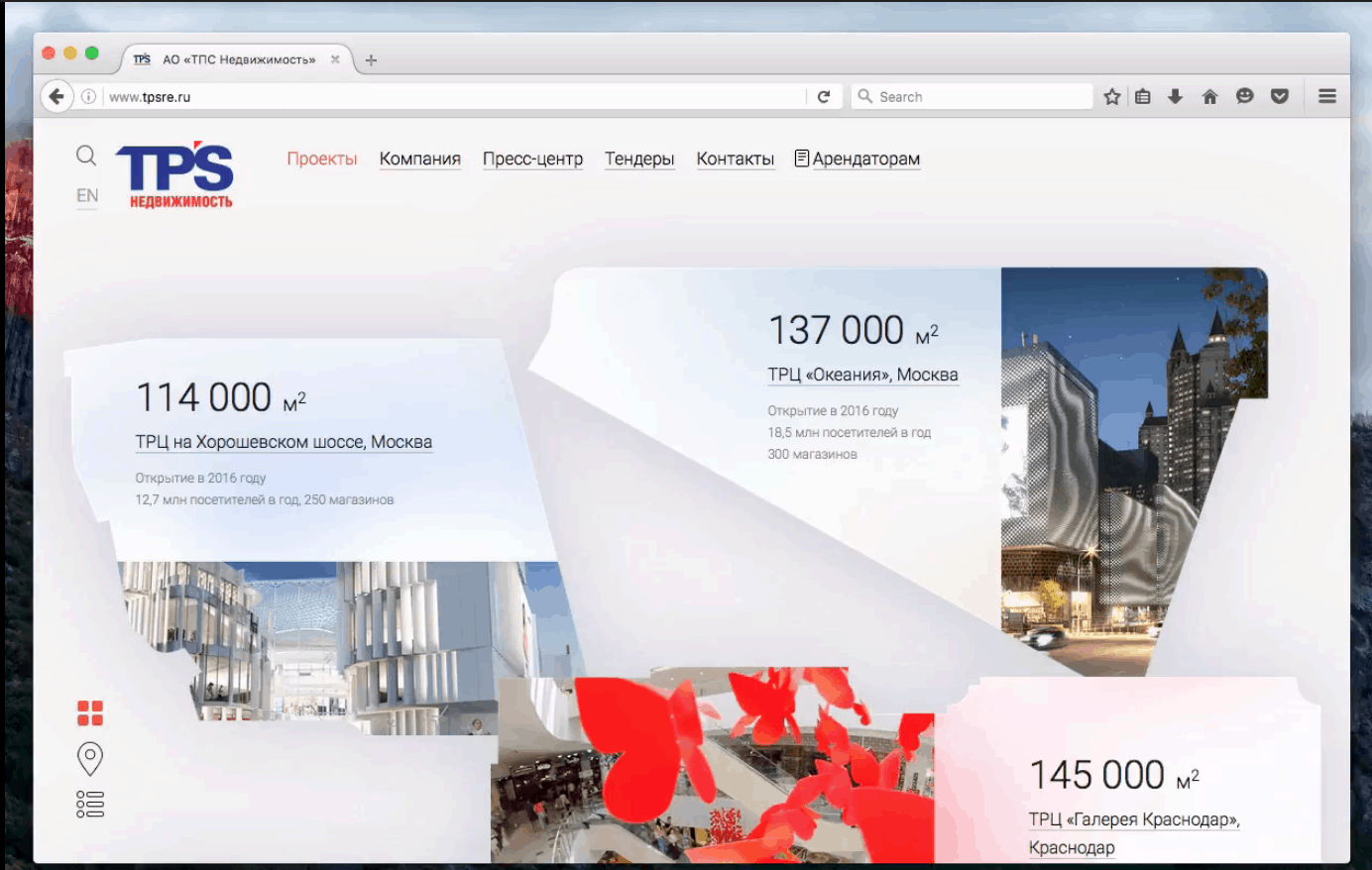Navigate to Пресс-центр section
The image size is (1372, 870).
[532, 159]
